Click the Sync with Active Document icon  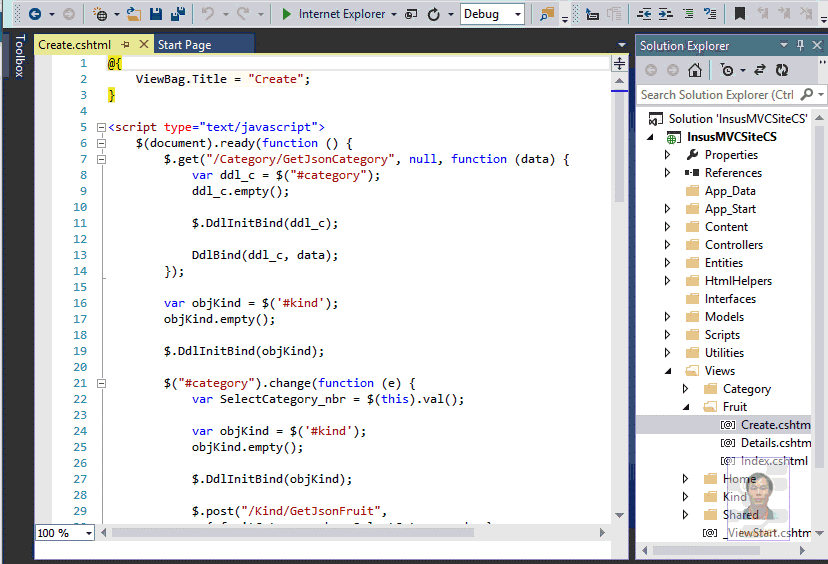pos(759,70)
